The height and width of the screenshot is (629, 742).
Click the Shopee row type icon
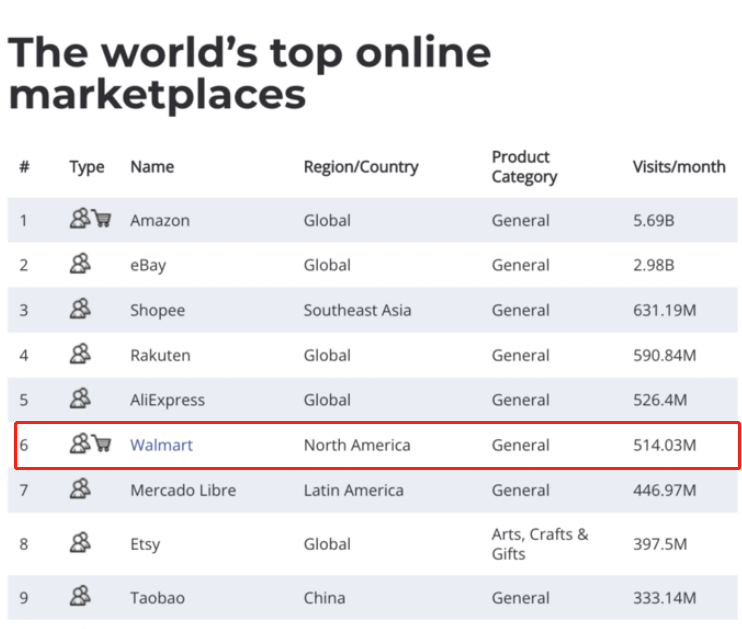[80, 309]
